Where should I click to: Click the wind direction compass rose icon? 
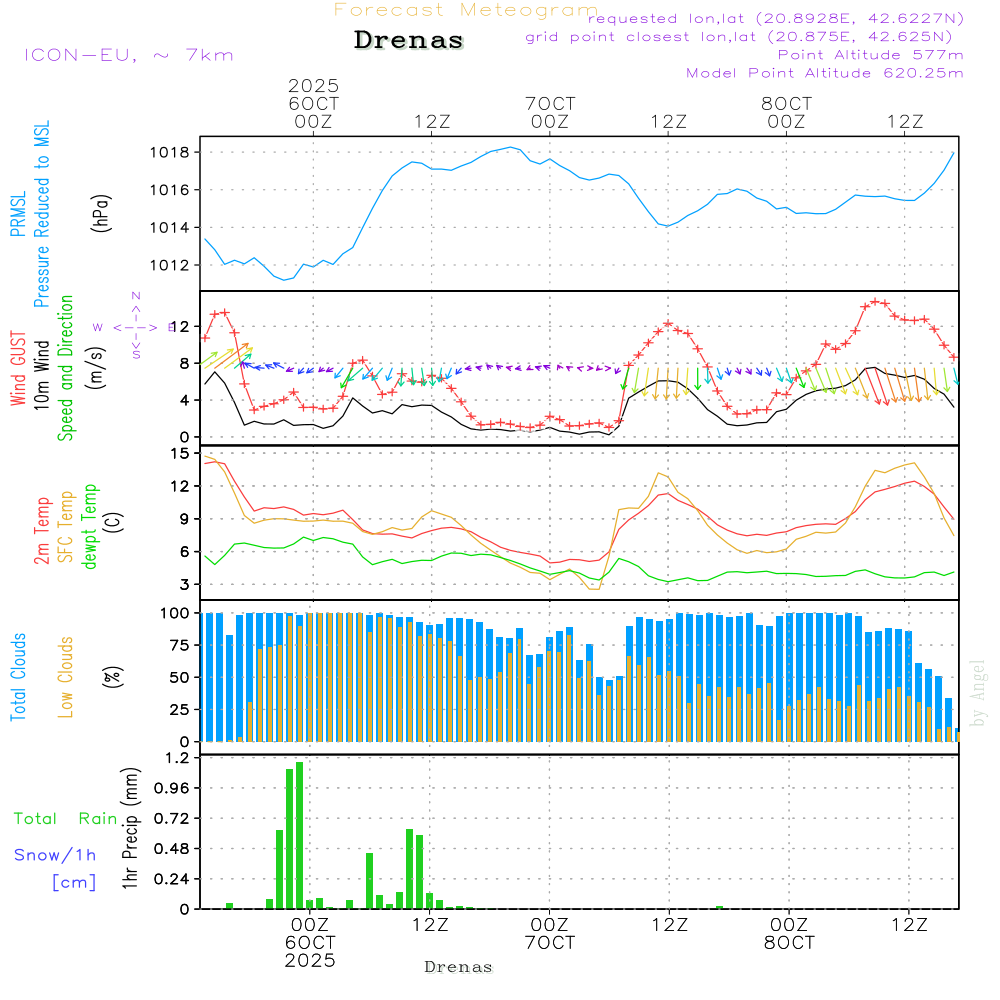click(136, 326)
